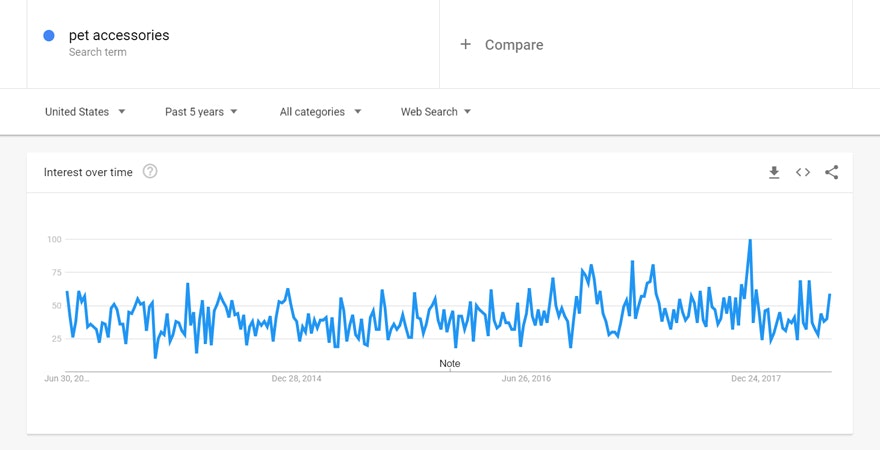Click the Note marker on the chart
The width and height of the screenshot is (880, 450).
[450, 363]
